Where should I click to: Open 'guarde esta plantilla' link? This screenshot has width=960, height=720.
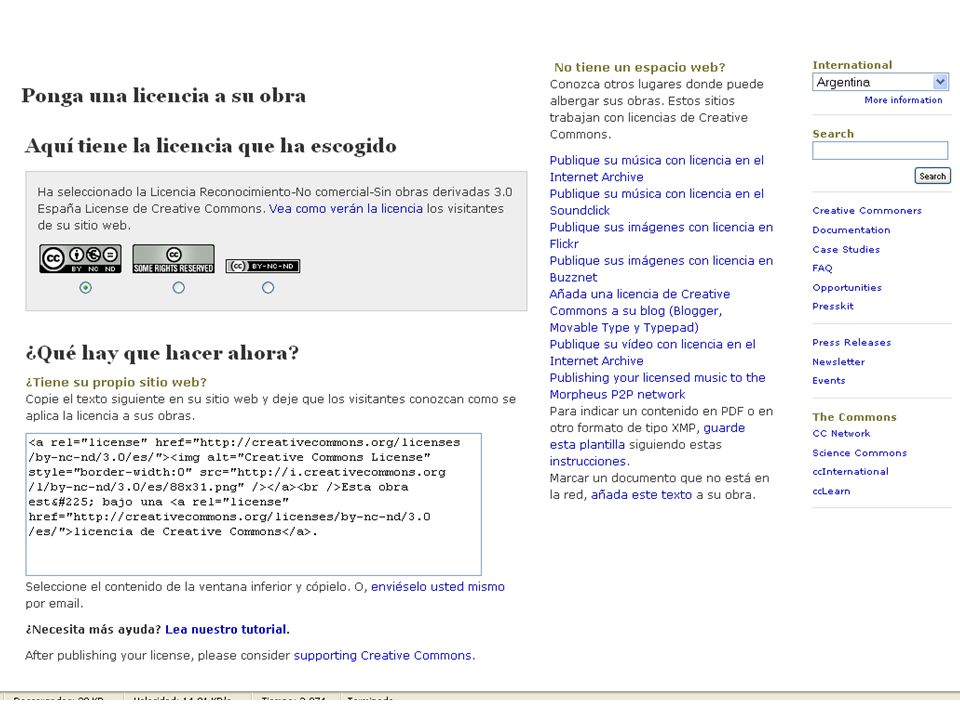(647, 436)
